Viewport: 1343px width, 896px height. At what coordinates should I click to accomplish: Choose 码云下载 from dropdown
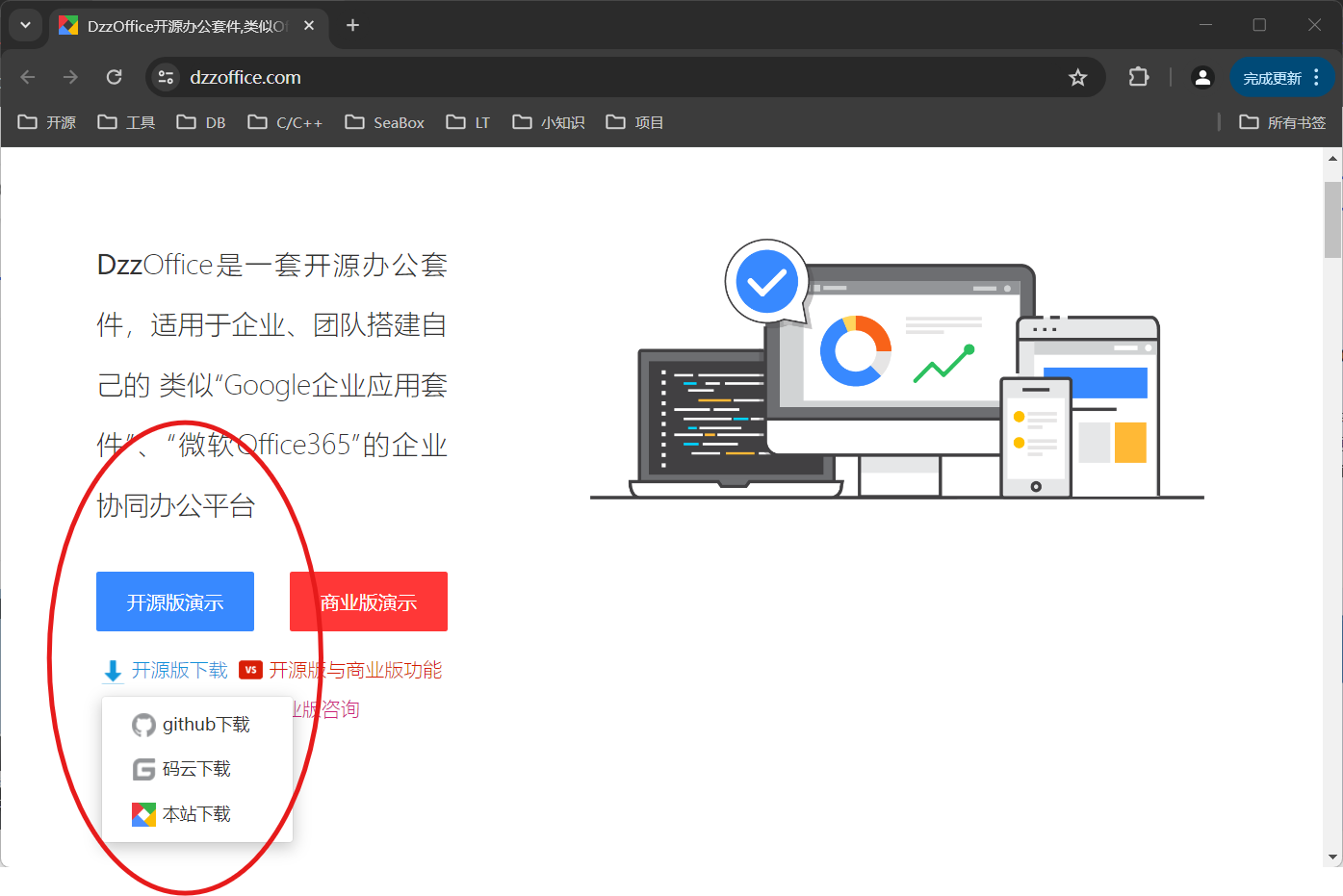click(x=197, y=769)
